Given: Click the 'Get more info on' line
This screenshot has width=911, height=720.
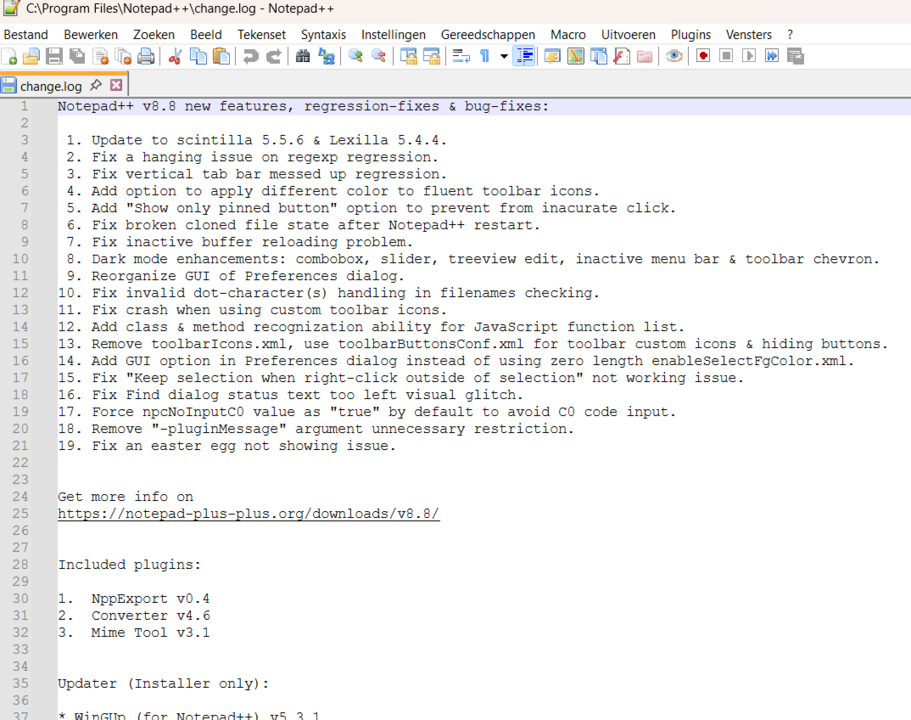Looking at the screenshot, I should click(x=125, y=497).
